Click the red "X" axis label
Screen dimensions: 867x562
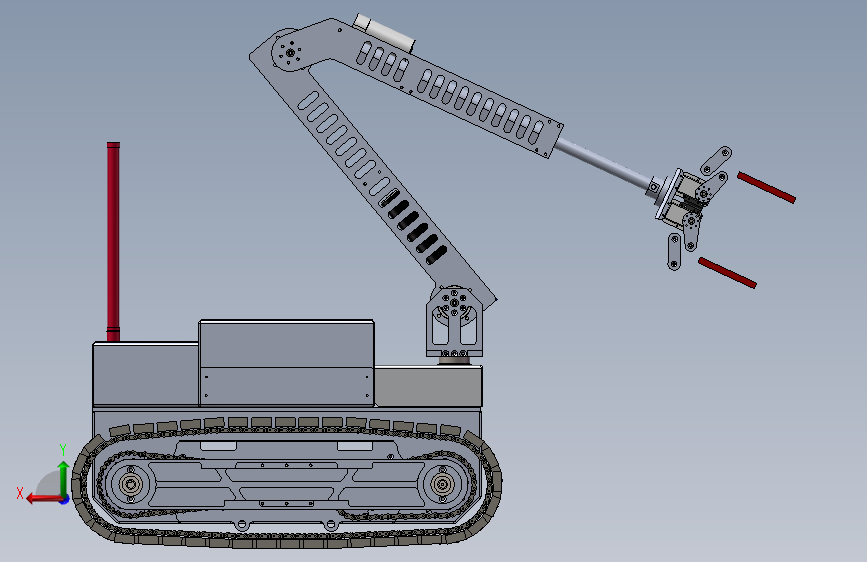pyautogui.click(x=20, y=493)
